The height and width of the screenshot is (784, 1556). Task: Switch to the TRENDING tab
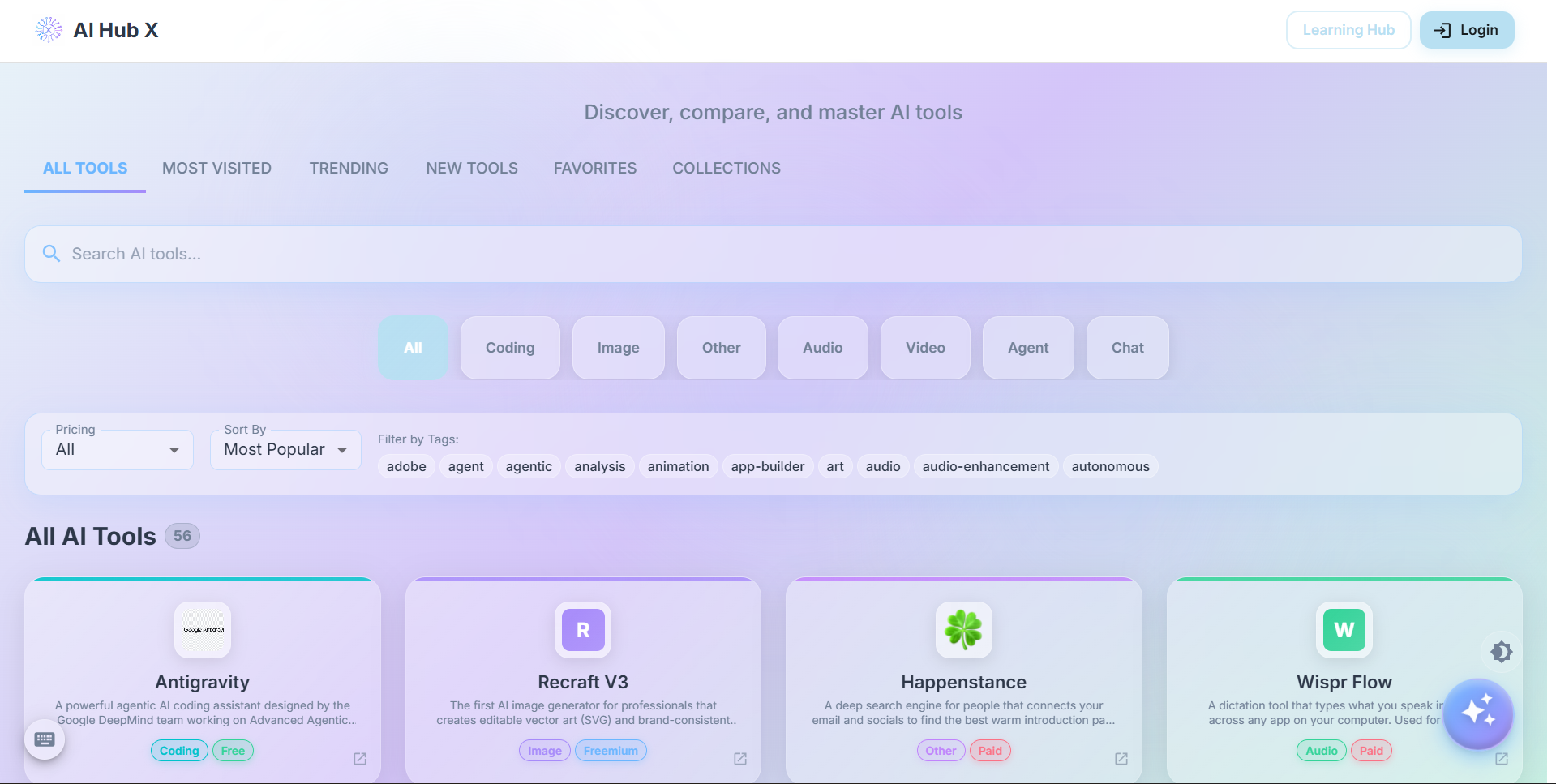(349, 168)
